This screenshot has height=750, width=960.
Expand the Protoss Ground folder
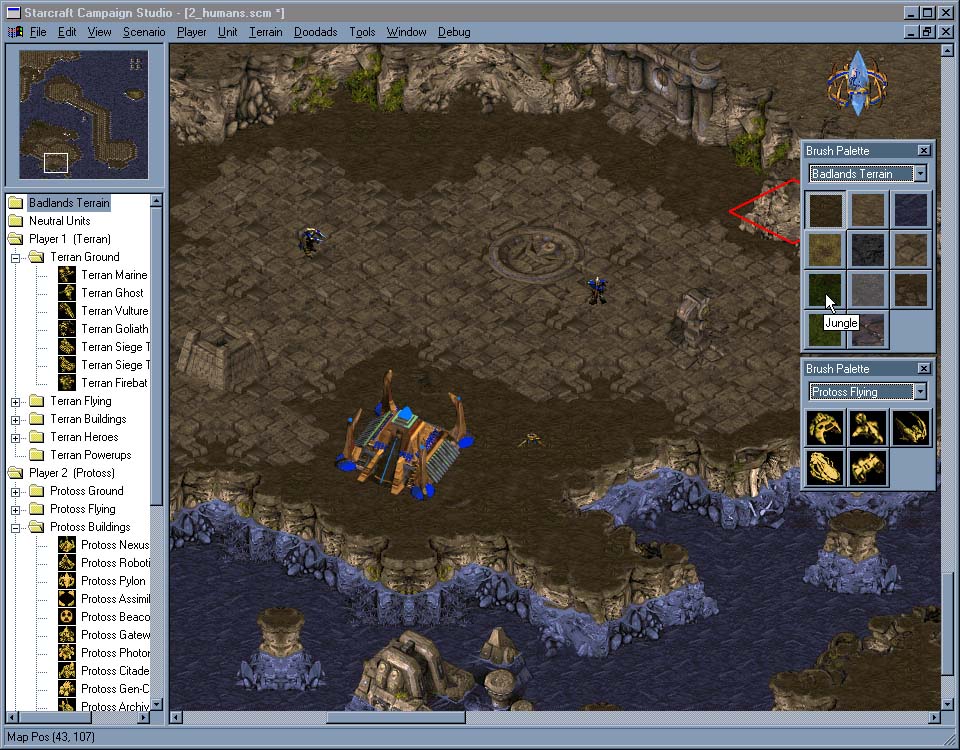[16, 492]
